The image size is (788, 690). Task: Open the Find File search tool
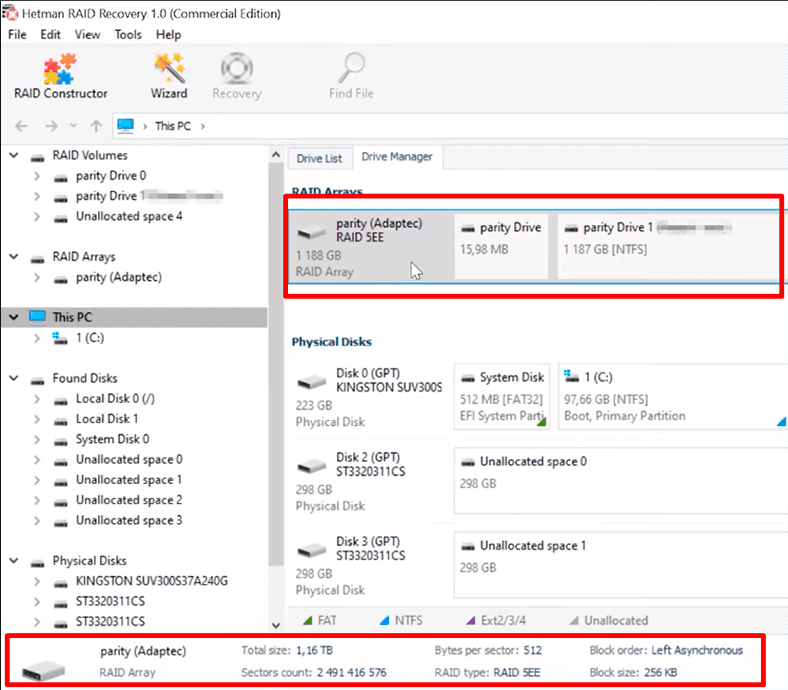351,76
